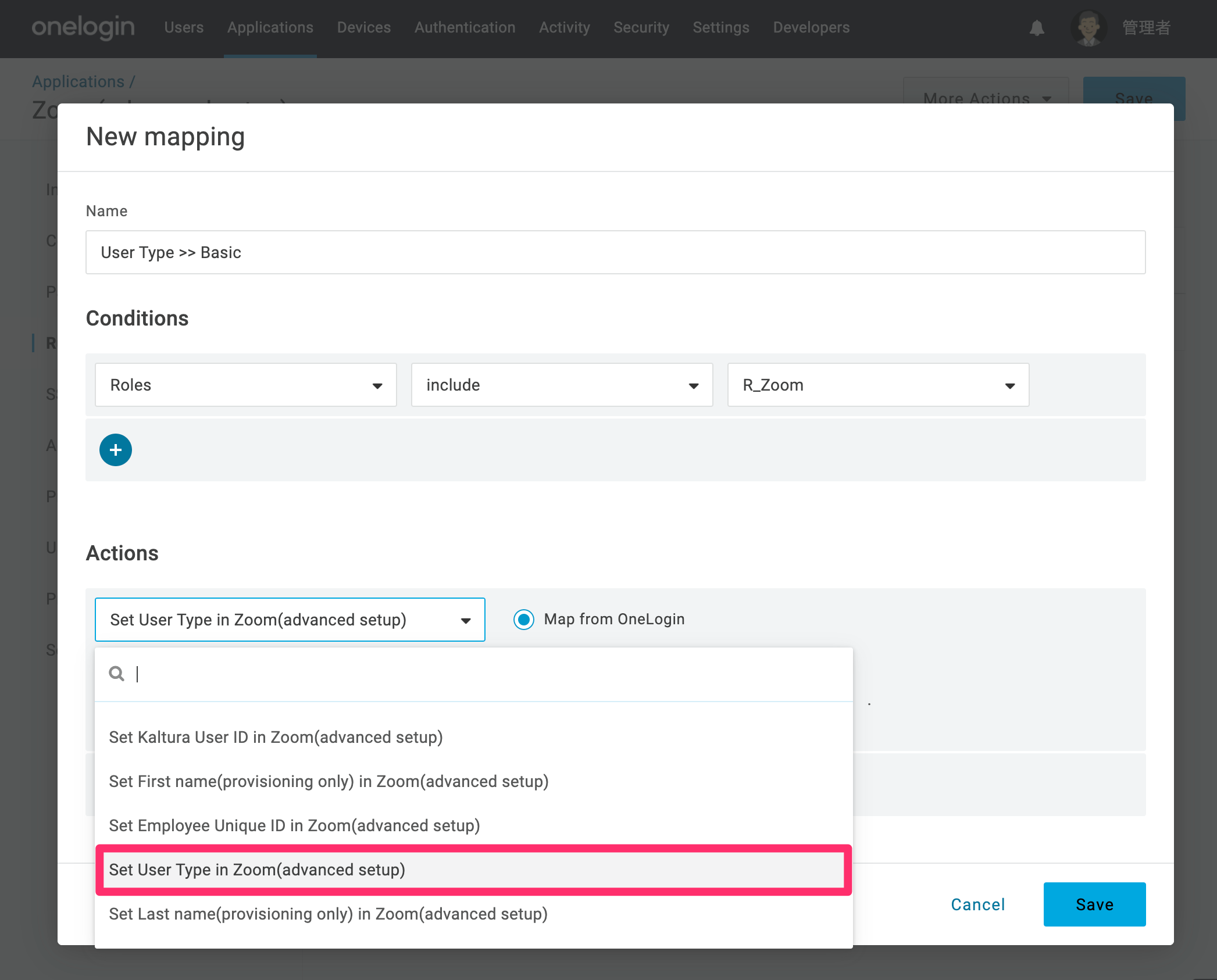This screenshot has height=980, width=1217.
Task: Save the new mapping
Action: pos(1094,904)
